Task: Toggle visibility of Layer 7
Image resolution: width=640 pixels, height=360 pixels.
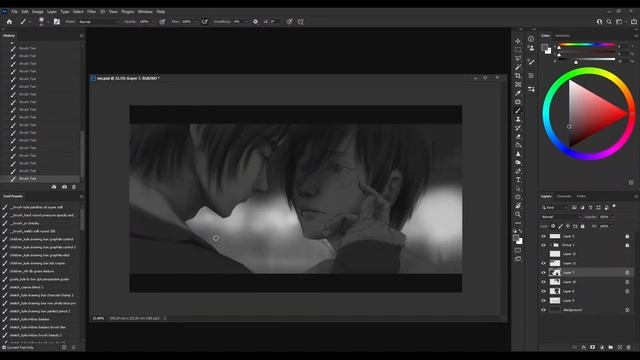Action: click(x=543, y=273)
